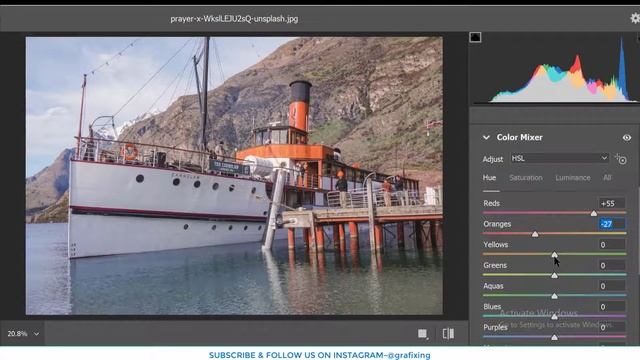Select the targeted adjustment tool icon

[x=621, y=159]
